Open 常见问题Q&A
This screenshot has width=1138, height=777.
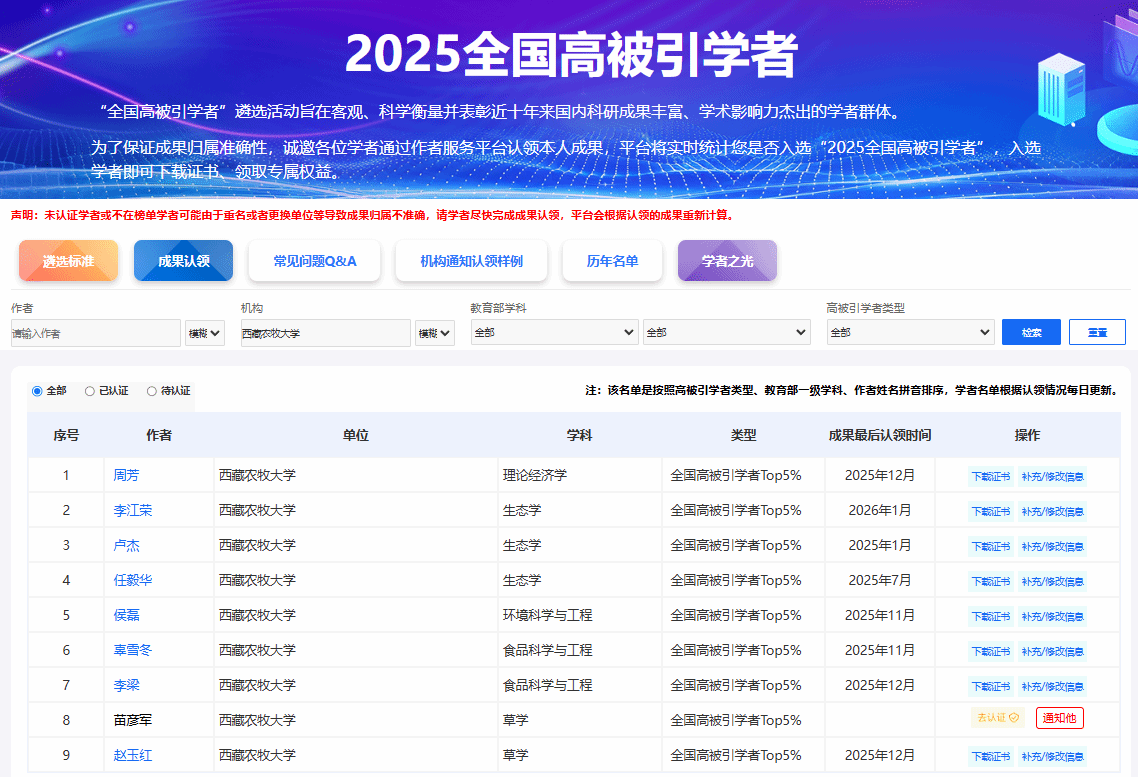[314, 261]
